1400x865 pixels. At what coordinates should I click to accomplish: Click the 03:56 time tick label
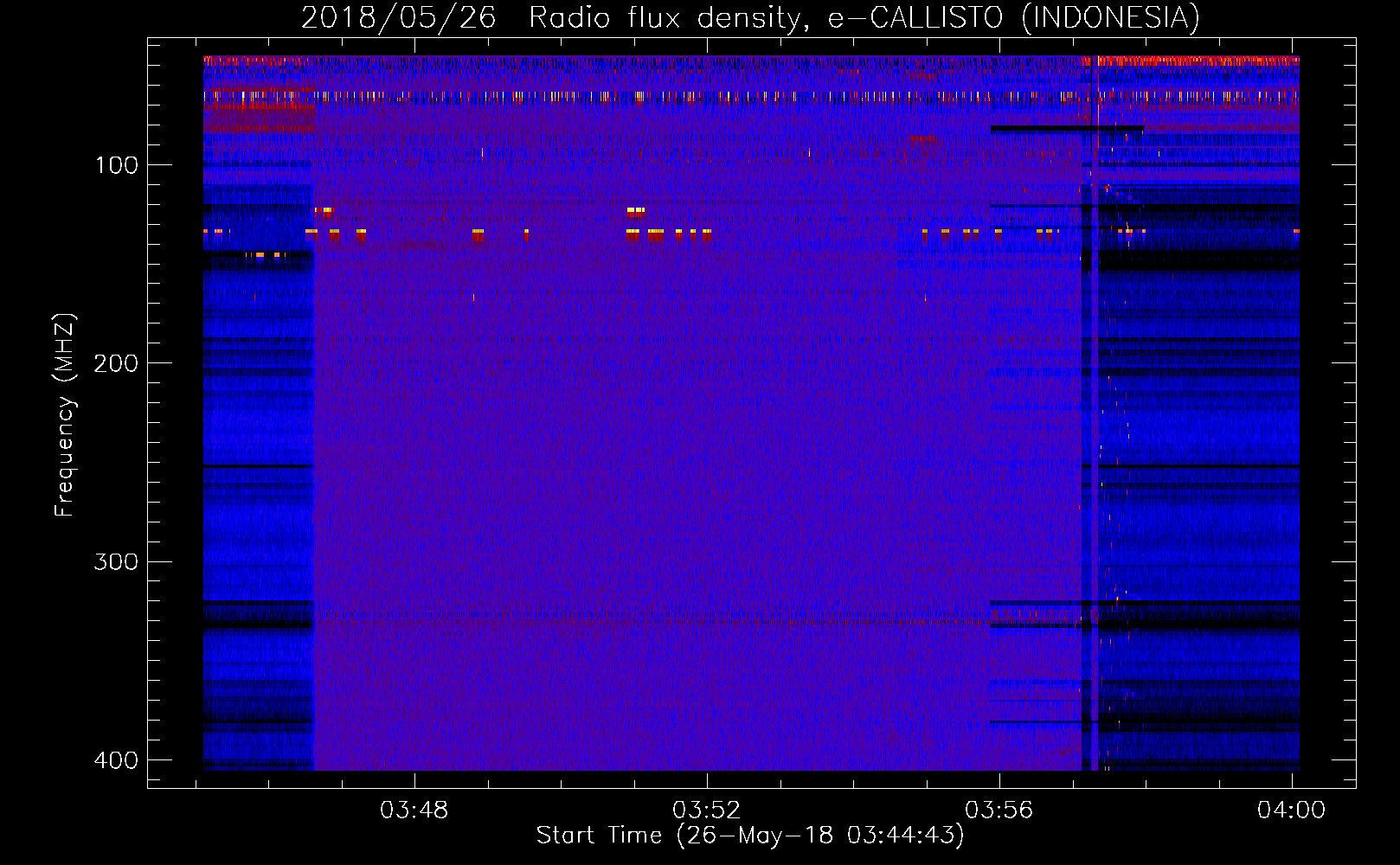pos(999,811)
